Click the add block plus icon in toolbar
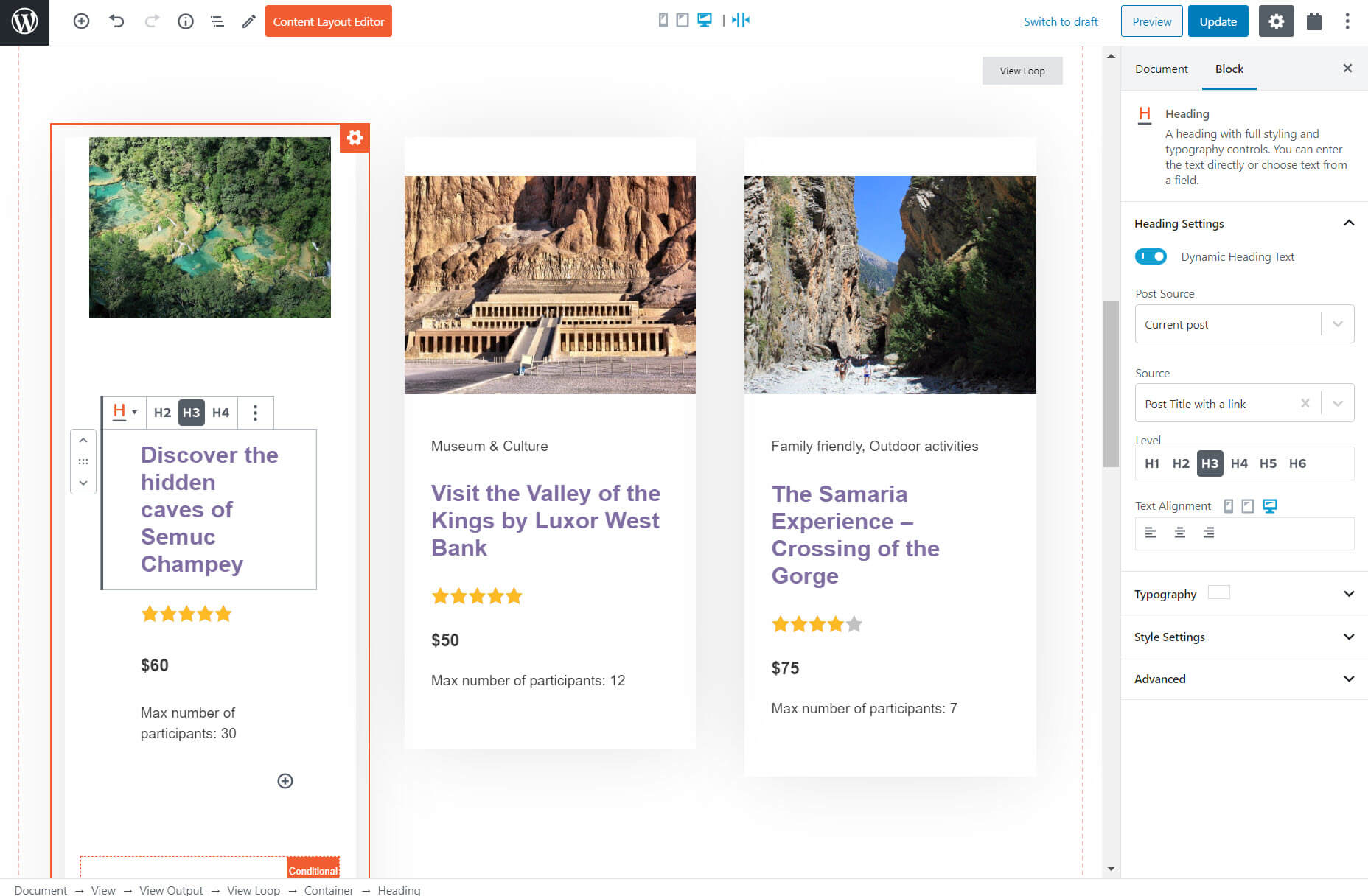The height and width of the screenshot is (896, 1368). (x=81, y=21)
